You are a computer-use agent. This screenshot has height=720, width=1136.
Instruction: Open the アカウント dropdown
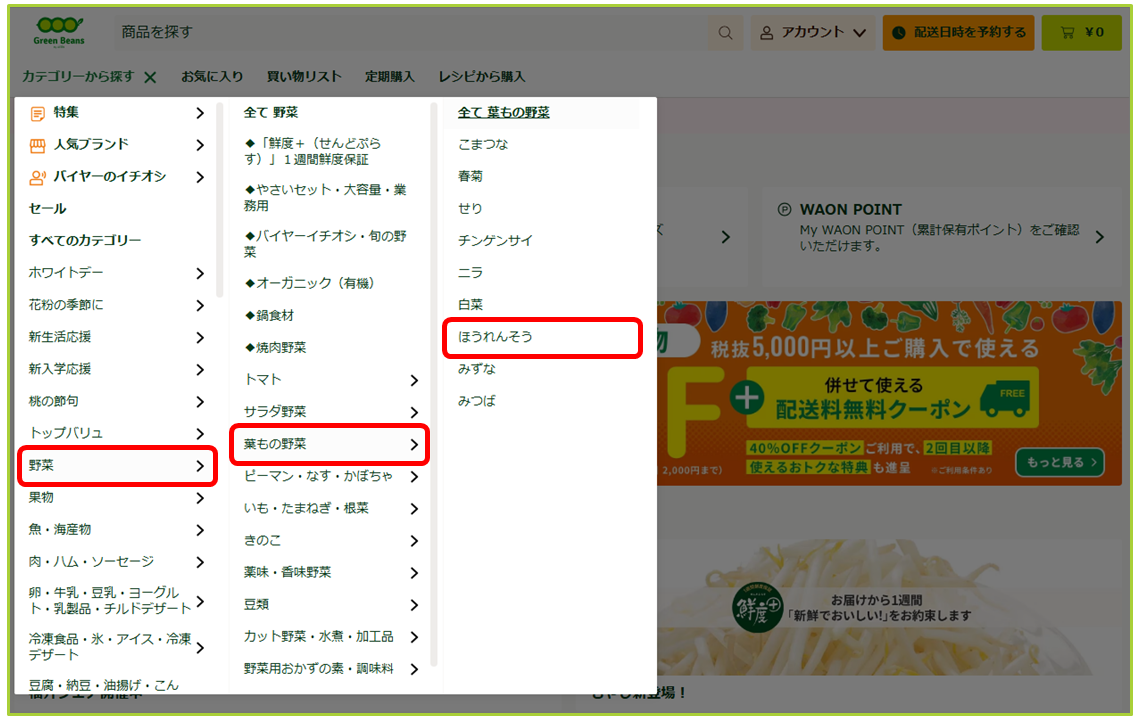813,33
